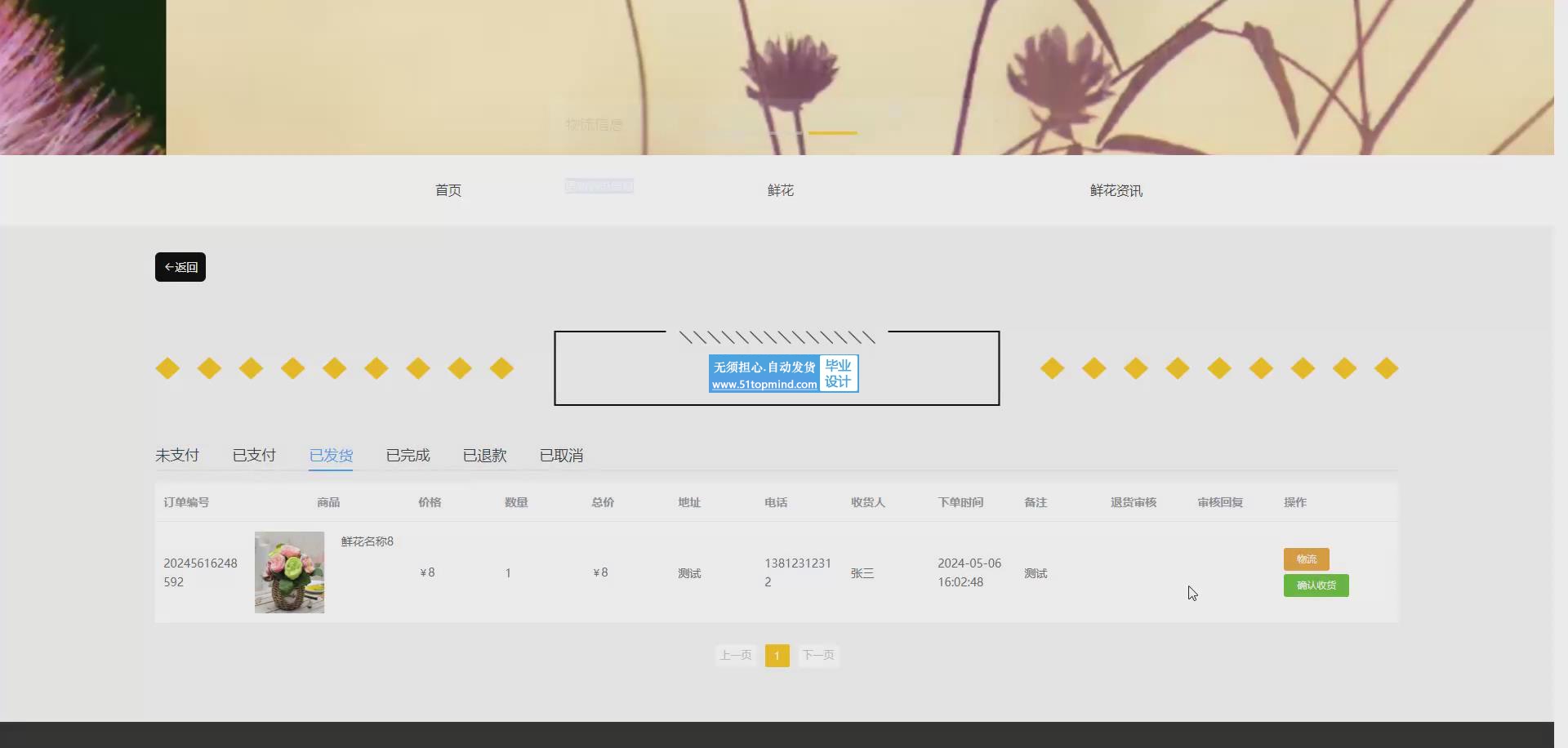
Task: Click the 商品 column header
Action: pyautogui.click(x=328, y=502)
